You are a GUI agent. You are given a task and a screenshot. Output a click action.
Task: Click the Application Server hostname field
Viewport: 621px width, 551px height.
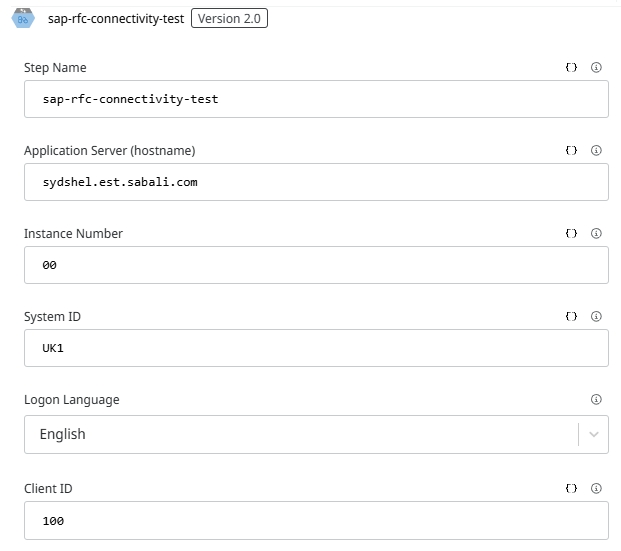[x=316, y=183]
